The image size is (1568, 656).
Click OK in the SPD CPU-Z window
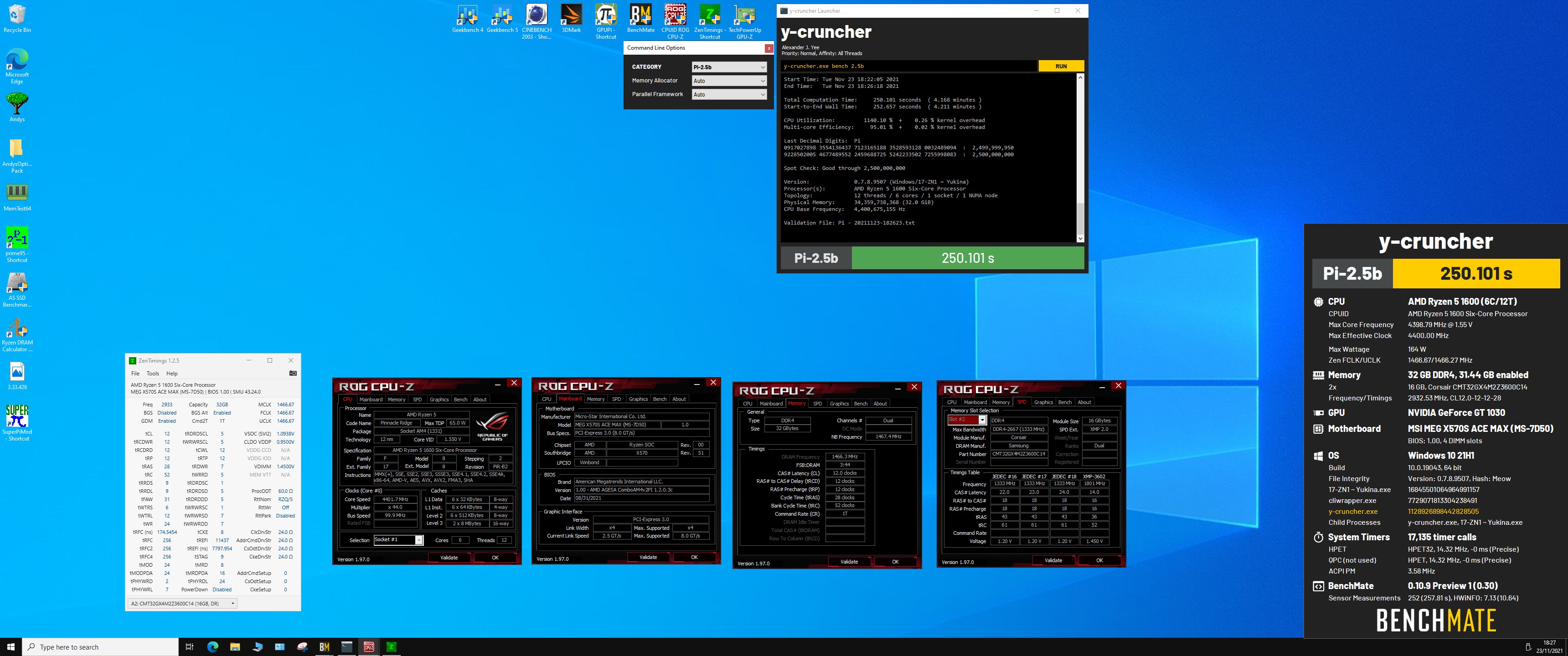(x=1099, y=560)
